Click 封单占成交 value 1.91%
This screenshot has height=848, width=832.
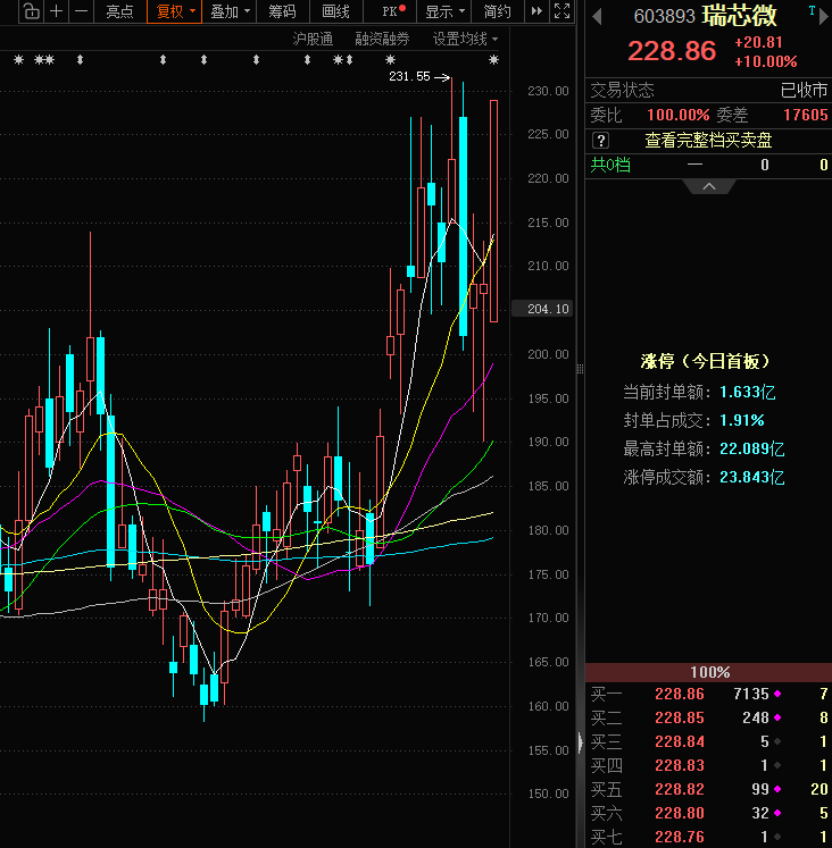[x=742, y=420]
